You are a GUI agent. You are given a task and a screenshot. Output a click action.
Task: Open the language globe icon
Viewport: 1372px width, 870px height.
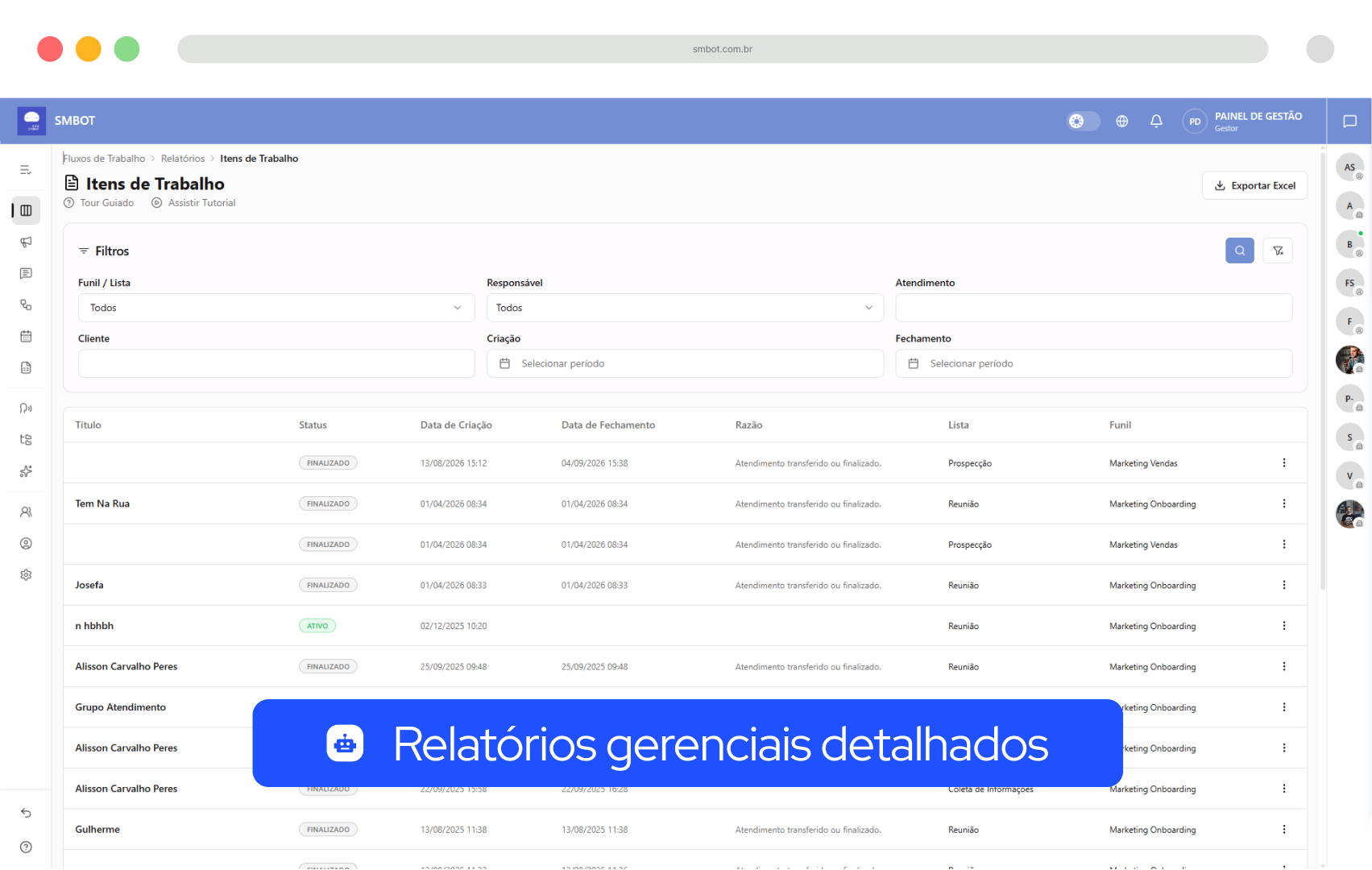click(x=1121, y=121)
